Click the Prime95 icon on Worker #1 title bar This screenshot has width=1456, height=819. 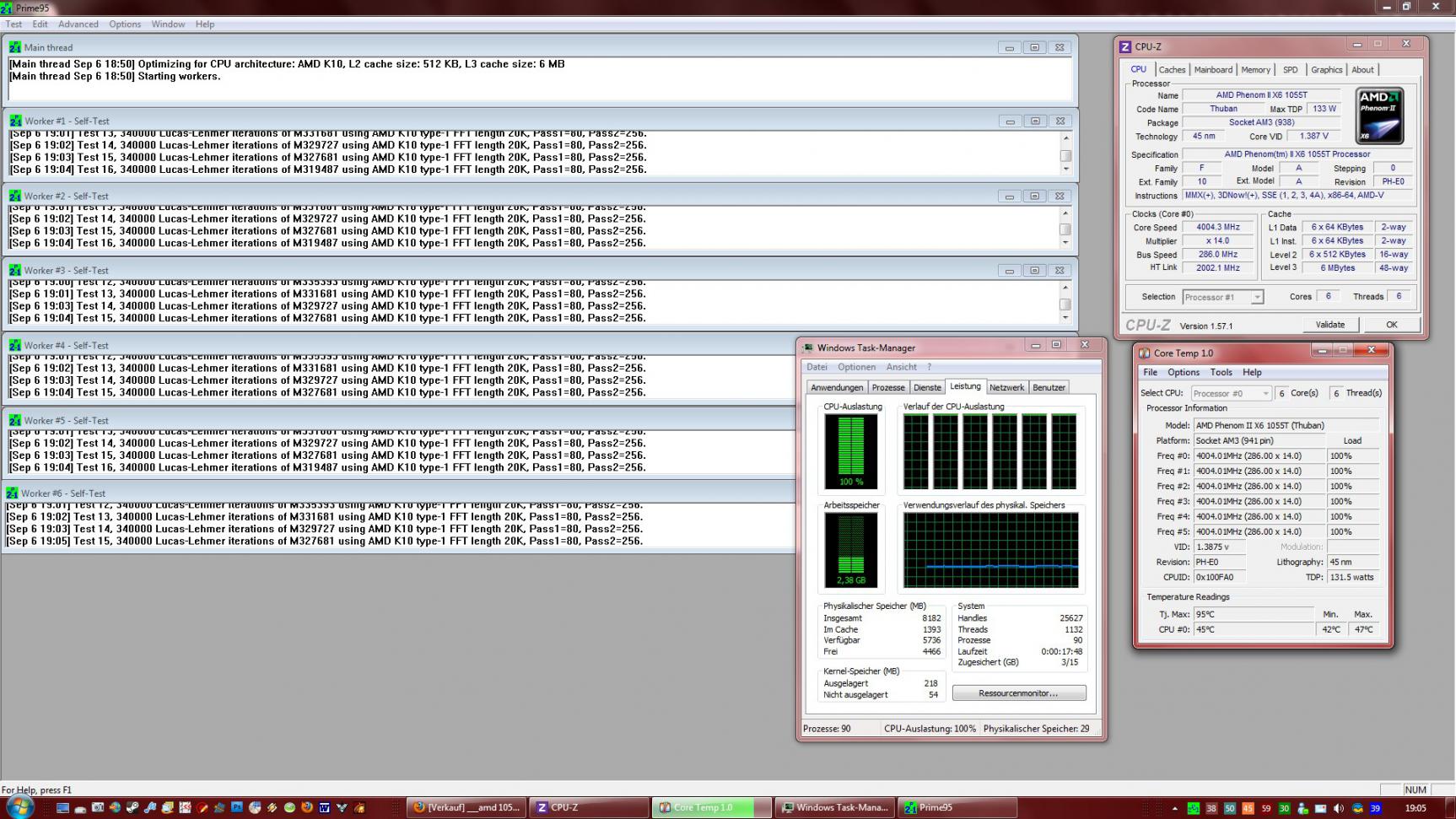tap(15, 121)
